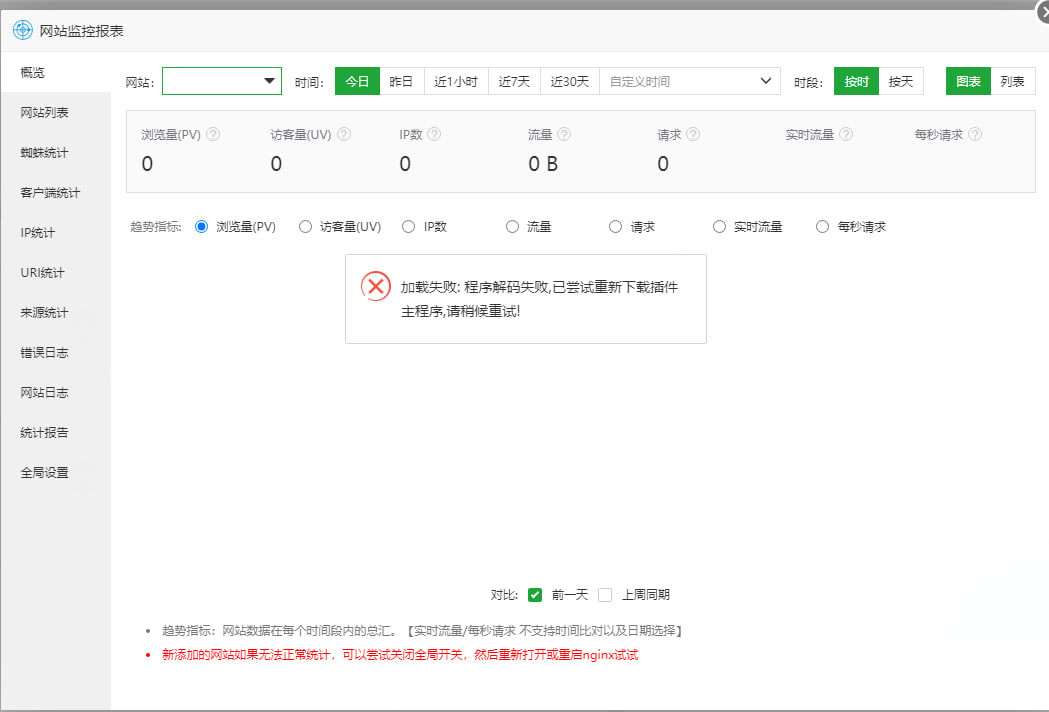Select the 访客量(UV) trend radio button
Screen dimensions: 1049x712
(305, 227)
